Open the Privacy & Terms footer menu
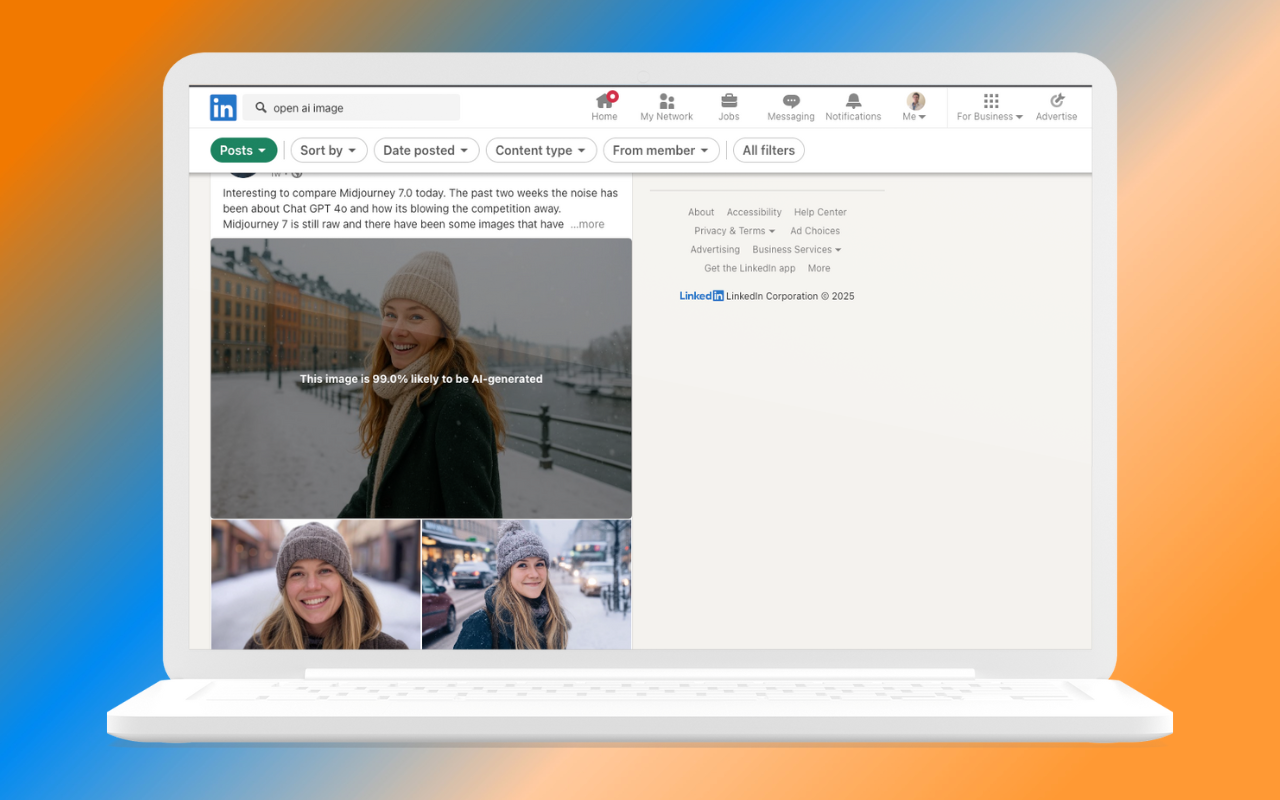 coord(734,230)
